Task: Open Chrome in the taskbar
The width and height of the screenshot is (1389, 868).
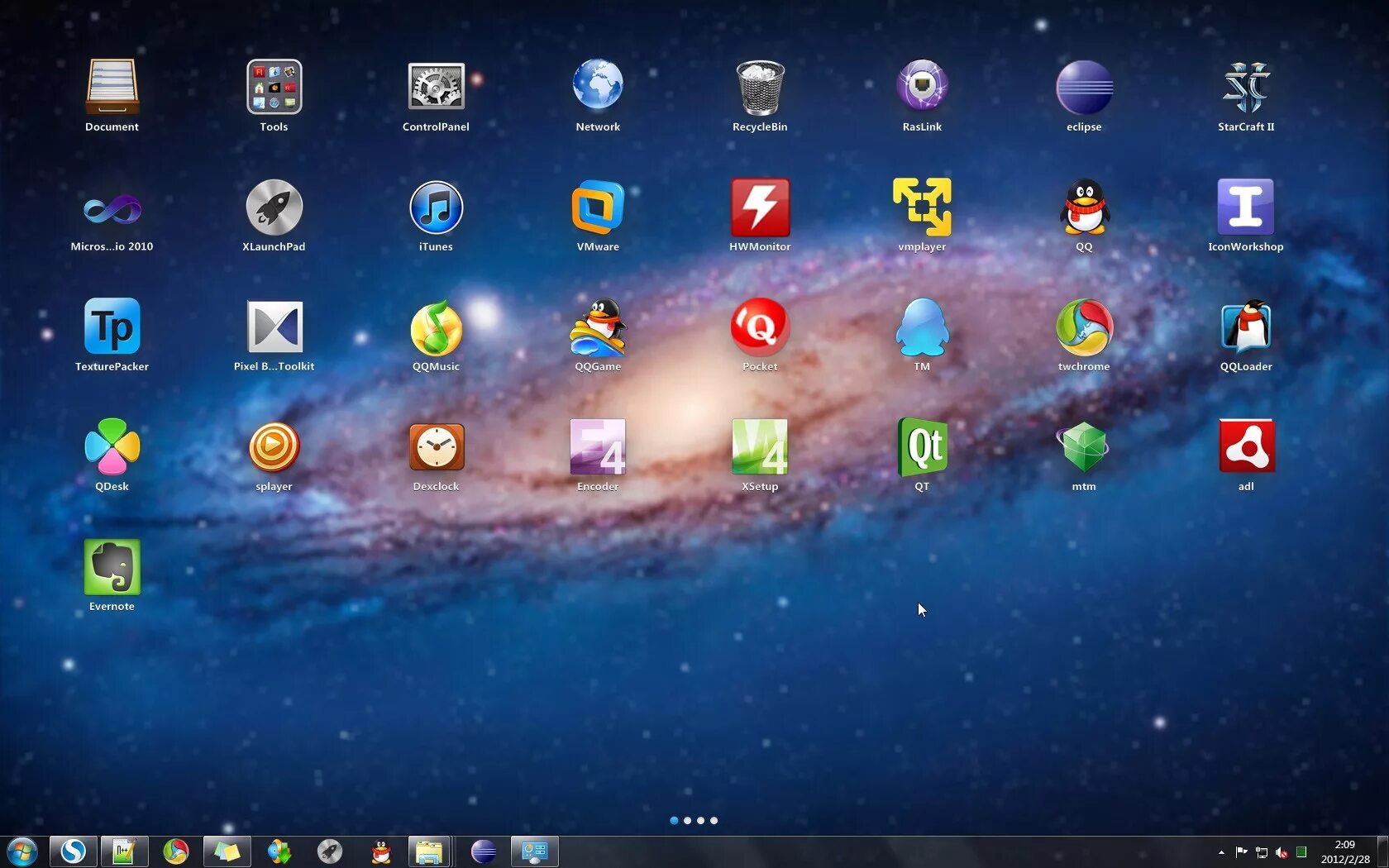Action: (x=175, y=851)
